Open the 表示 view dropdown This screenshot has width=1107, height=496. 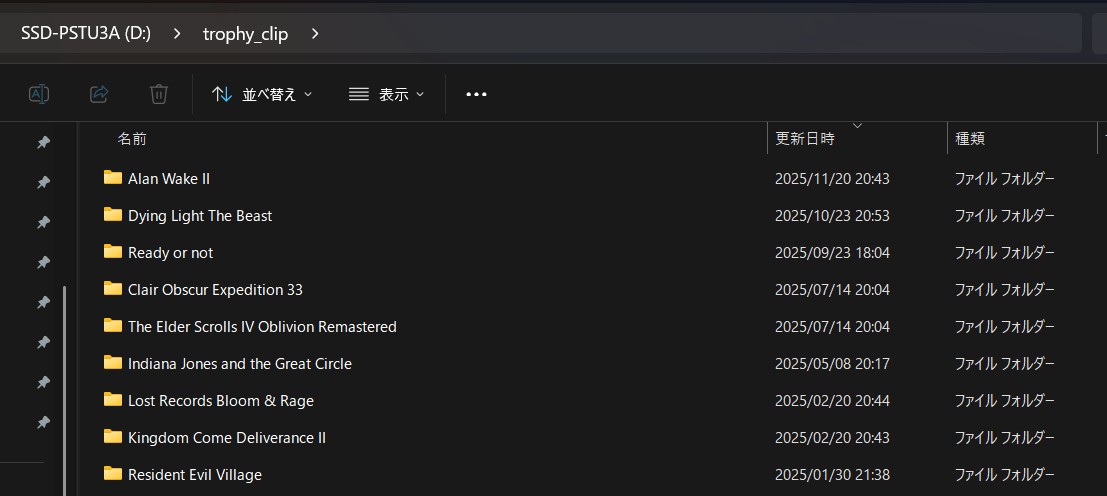click(x=386, y=94)
